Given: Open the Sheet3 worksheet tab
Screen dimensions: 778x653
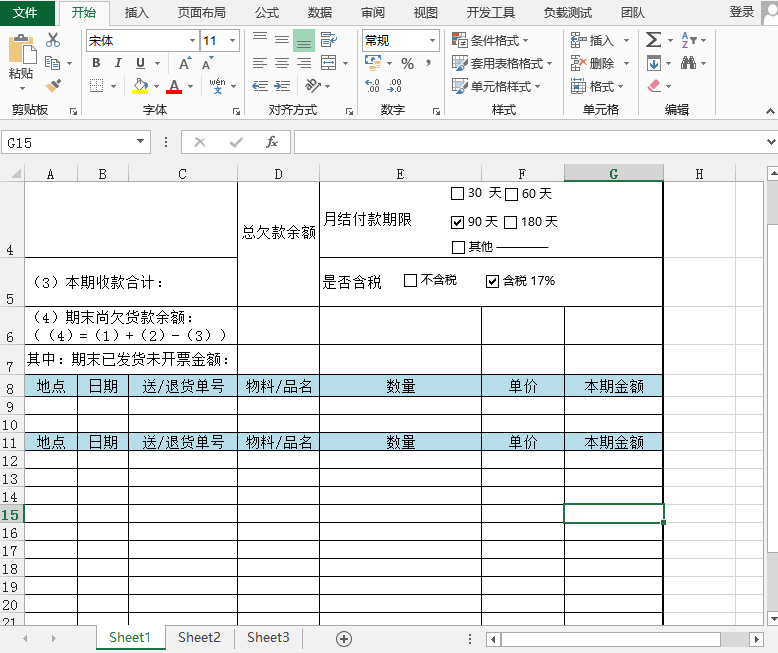Looking at the screenshot, I should click(268, 637).
